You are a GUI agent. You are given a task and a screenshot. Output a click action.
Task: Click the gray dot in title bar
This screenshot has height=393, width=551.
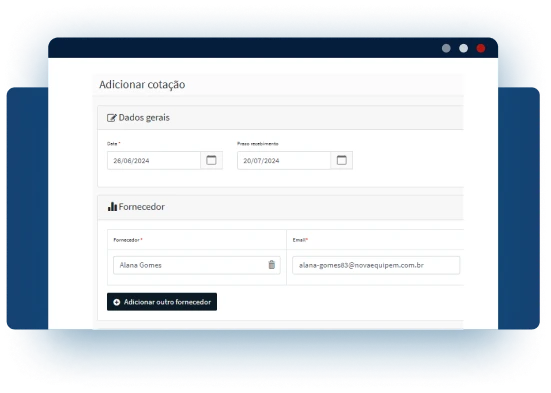[446, 48]
